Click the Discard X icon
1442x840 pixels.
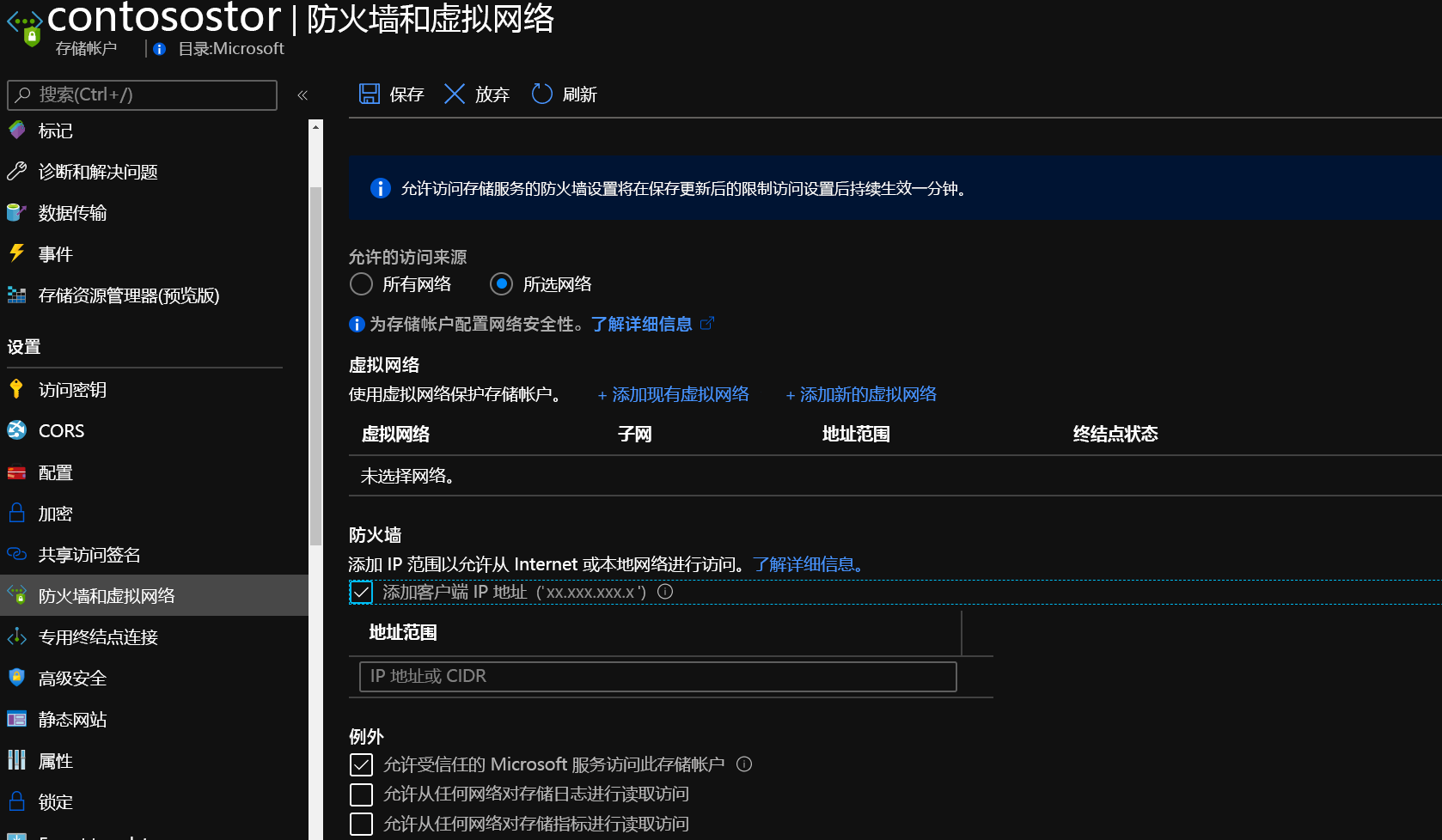(455, 94)
